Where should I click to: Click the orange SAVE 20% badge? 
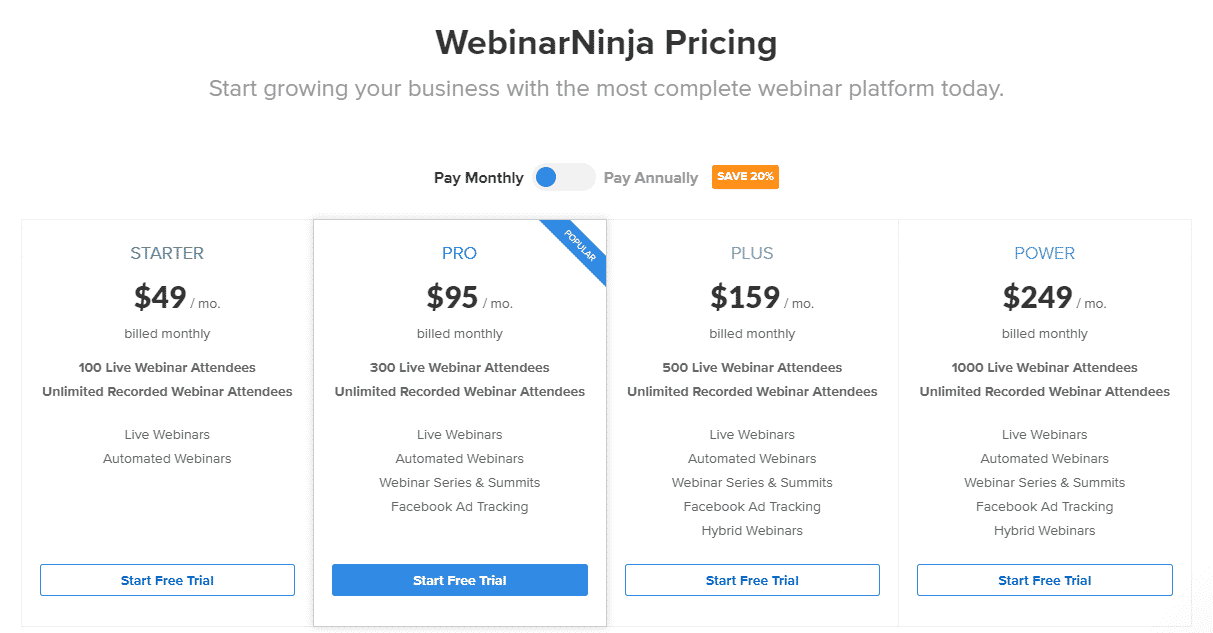[745, 177]
